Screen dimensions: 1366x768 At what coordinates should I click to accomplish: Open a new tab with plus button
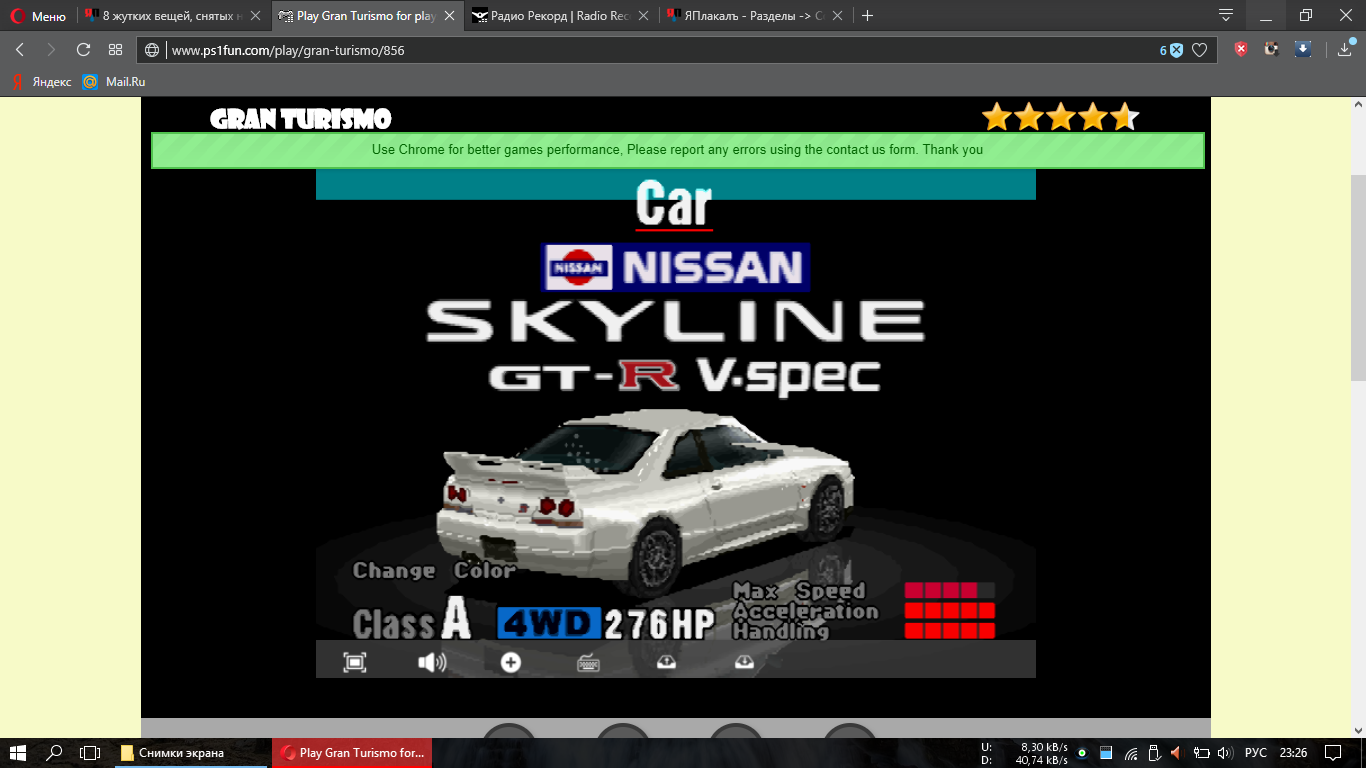point(867,16)
